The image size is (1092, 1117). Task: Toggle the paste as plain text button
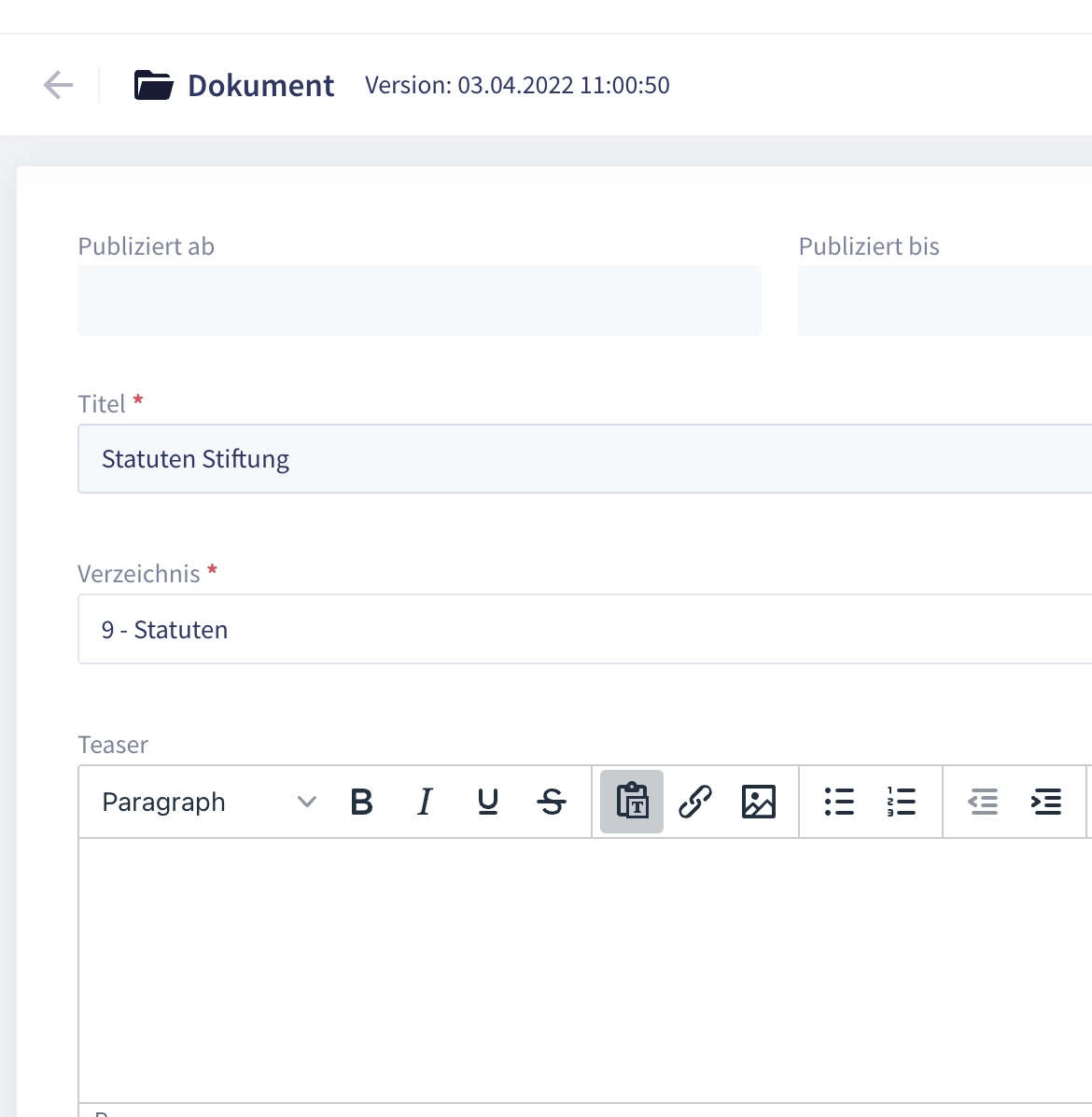632,802
